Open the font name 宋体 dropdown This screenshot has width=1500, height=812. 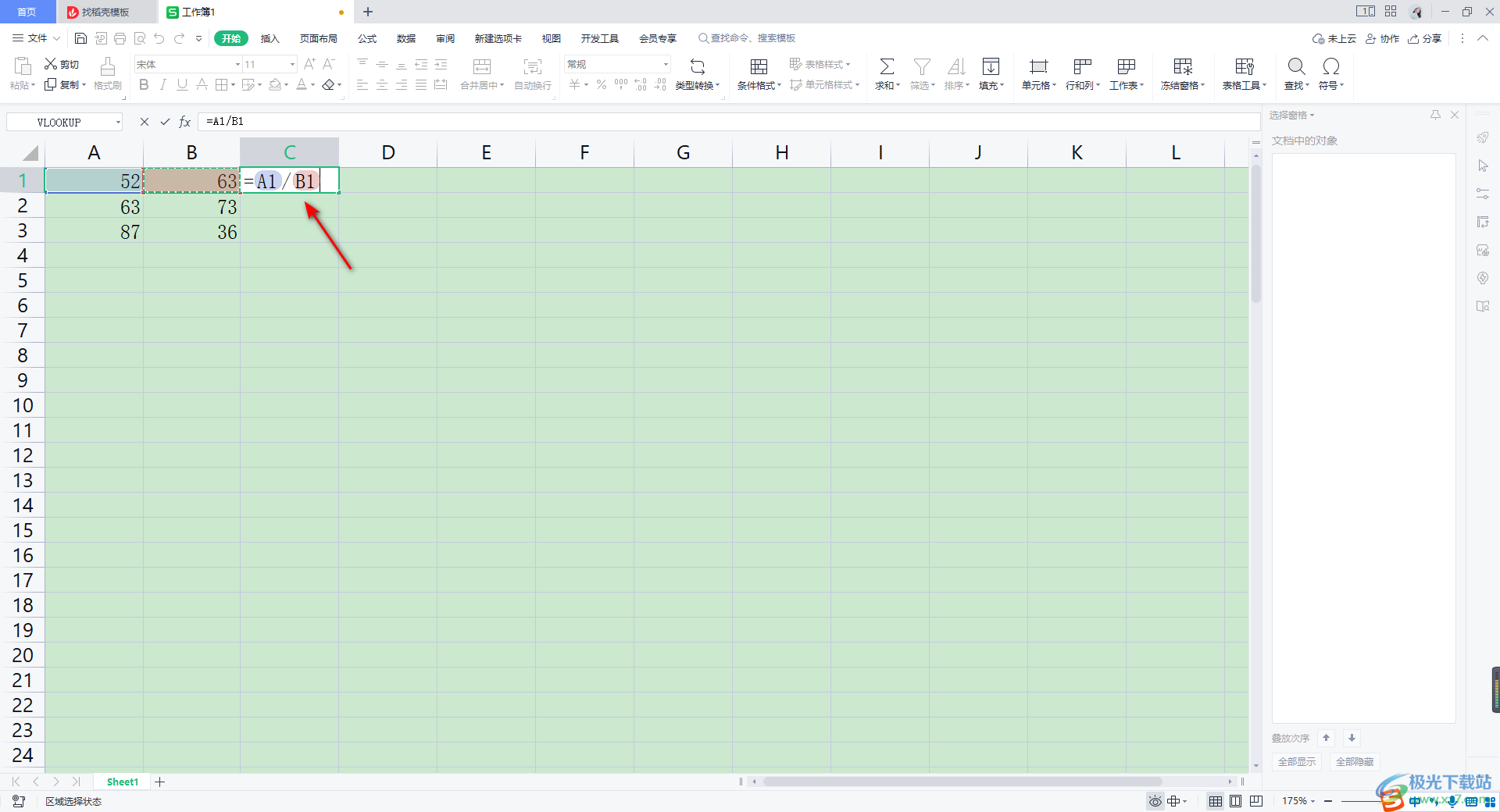point(237,64)
